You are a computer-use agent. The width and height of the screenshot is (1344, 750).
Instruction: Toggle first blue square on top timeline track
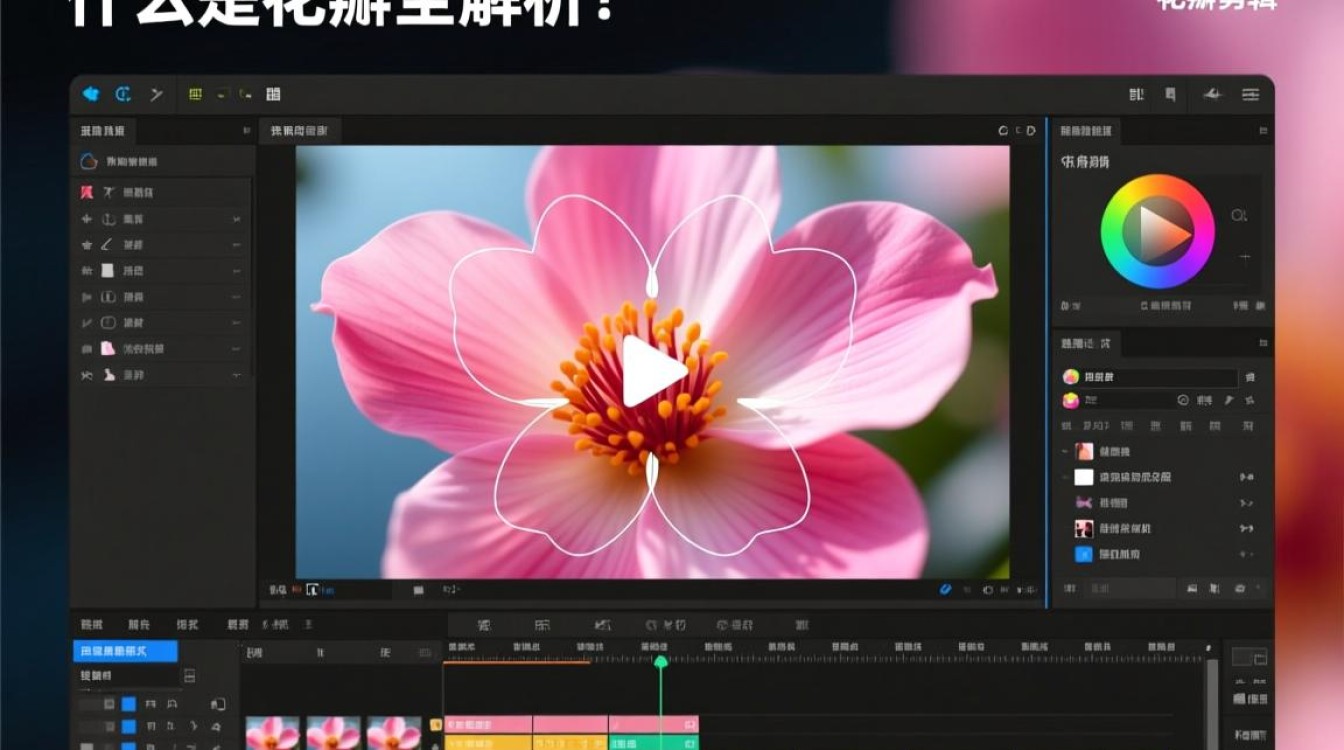coord(128,704)
